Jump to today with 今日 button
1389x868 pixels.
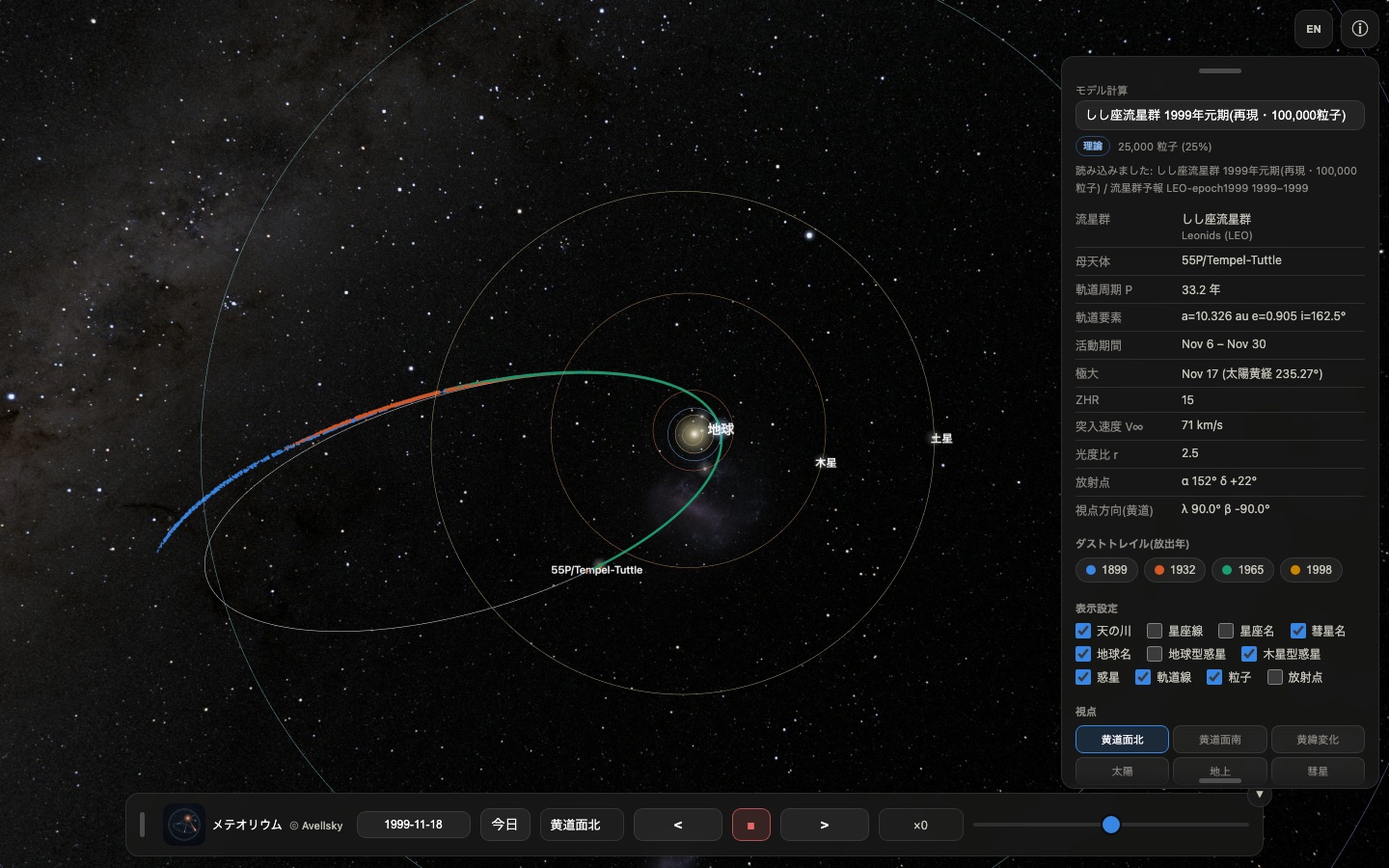pyautogui.click(x=504, y=825)
